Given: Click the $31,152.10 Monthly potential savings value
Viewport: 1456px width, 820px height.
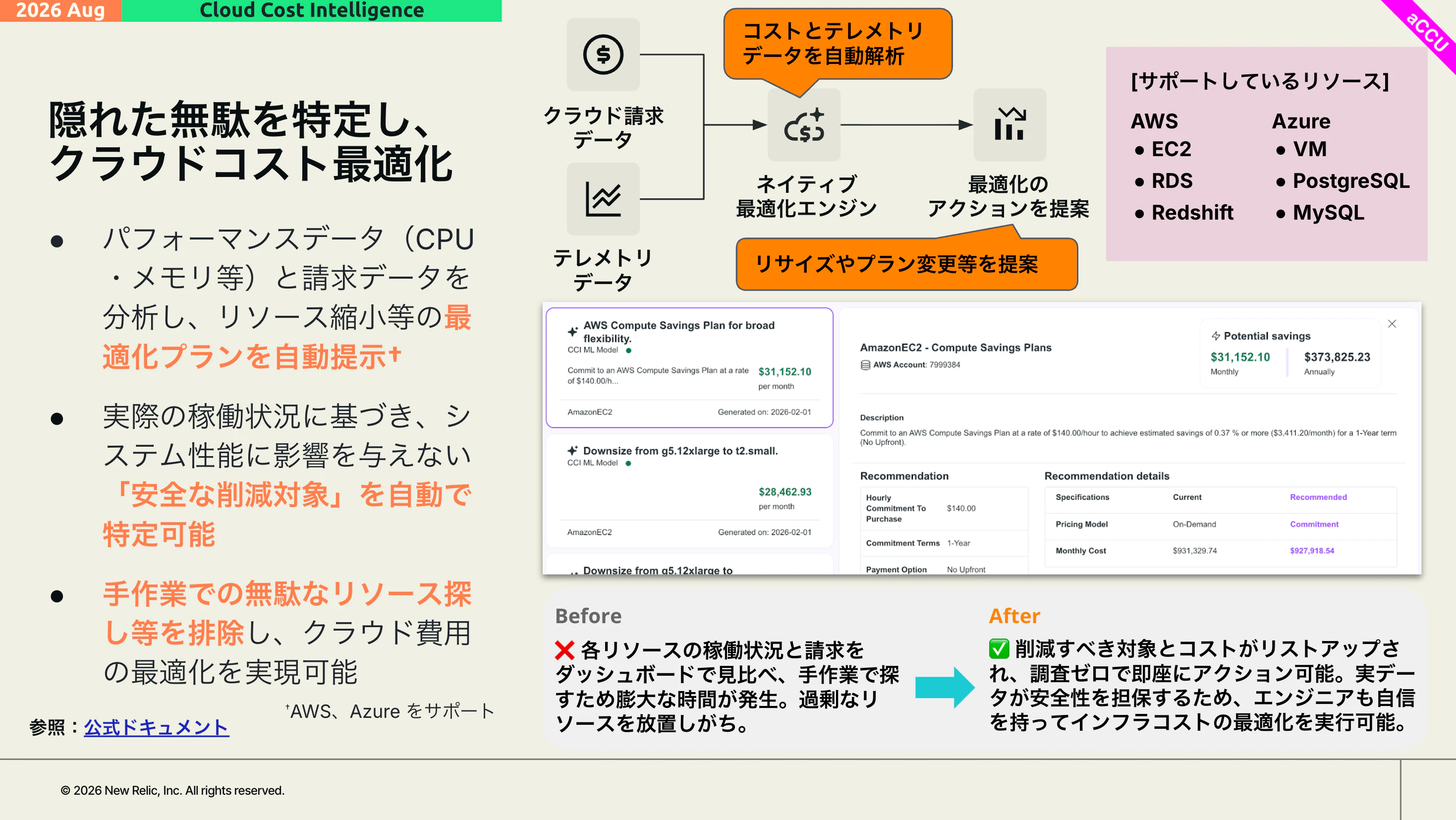Looking at the screenshot, I should [x=1239, y=357].
